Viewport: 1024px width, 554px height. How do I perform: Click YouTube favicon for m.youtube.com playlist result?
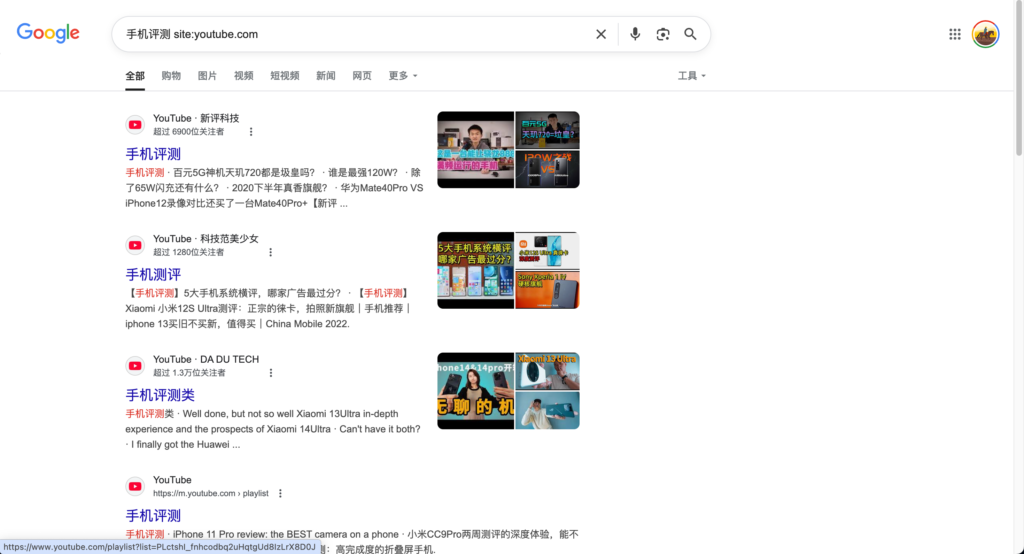tap(135, 486)
